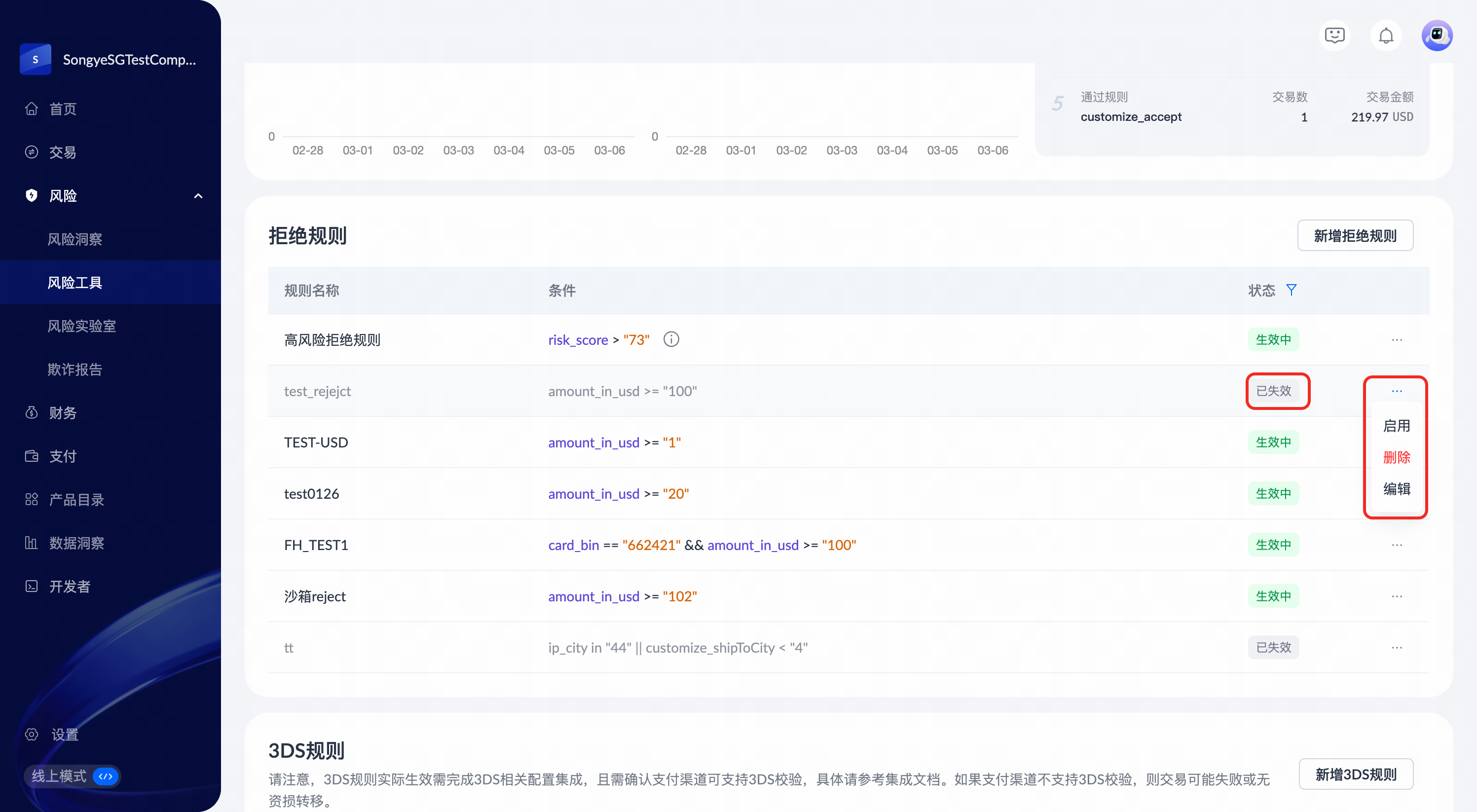Open the more menu for FH_TEST1 rule
Screen dimensions: 1477x812
click(1396, 545)
